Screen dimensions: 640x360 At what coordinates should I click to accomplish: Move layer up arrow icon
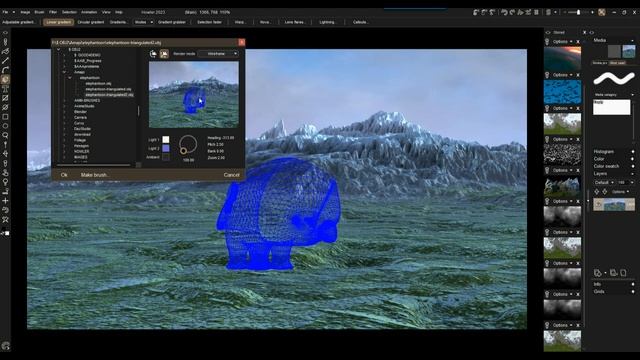click(x=597, y=191)
